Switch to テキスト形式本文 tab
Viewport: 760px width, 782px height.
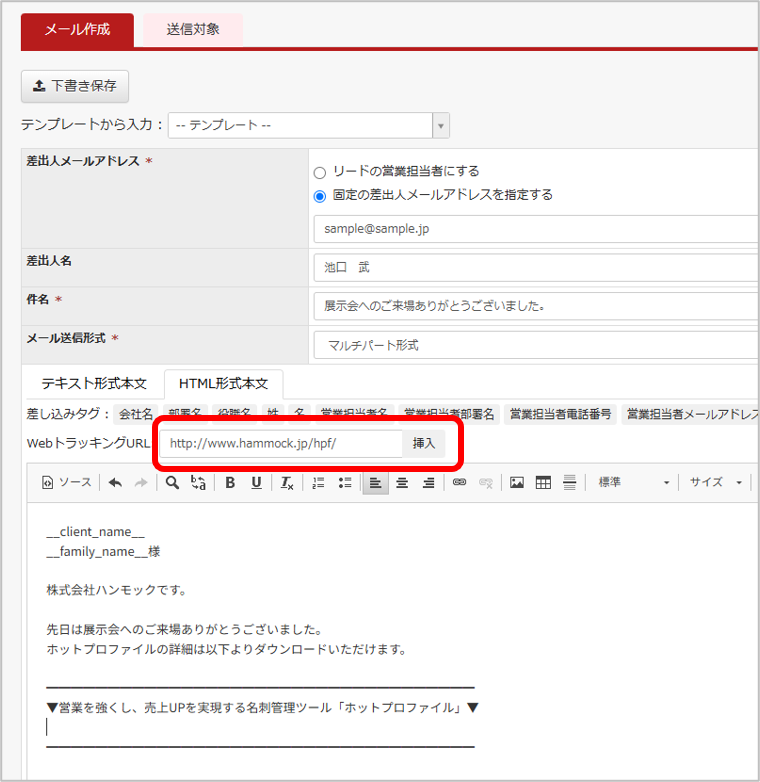tap(94, 384)
